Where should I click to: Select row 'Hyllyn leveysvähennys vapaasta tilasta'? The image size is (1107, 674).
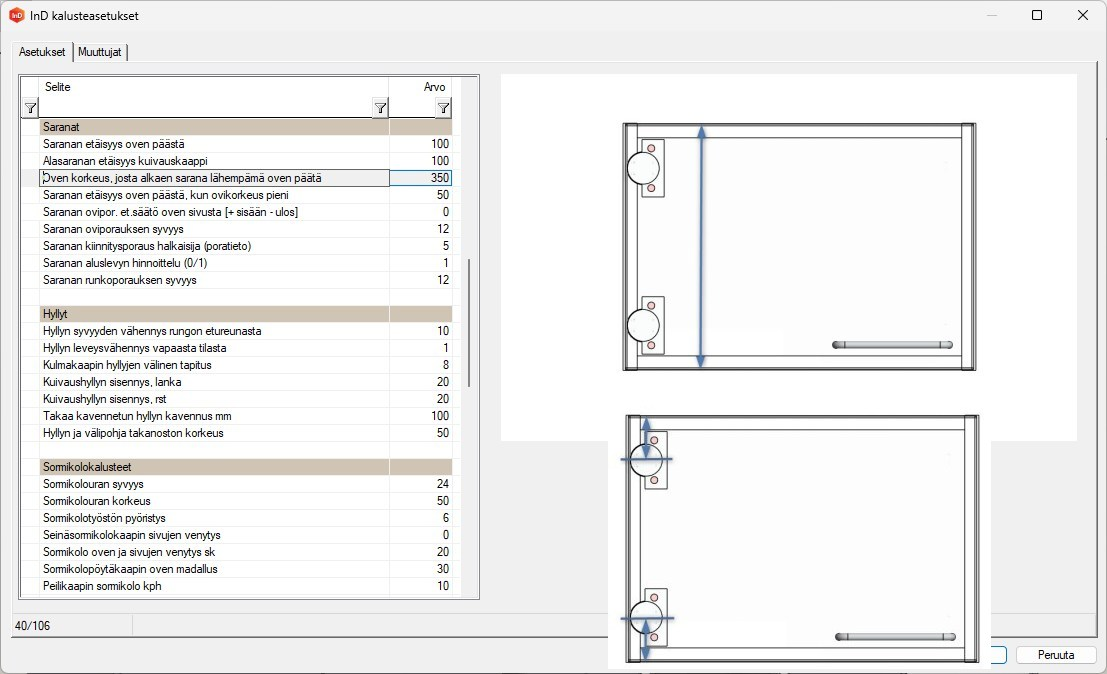[x=246, y=348]
